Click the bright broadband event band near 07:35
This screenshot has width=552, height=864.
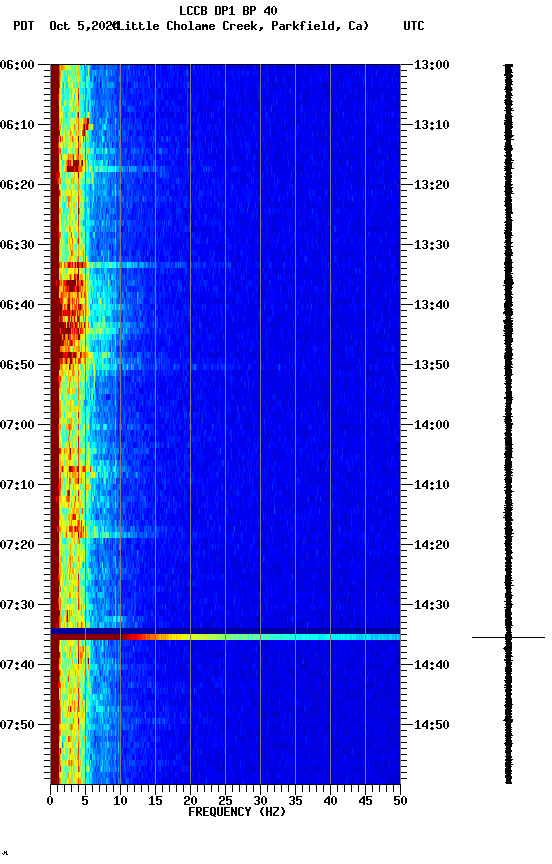225,637
